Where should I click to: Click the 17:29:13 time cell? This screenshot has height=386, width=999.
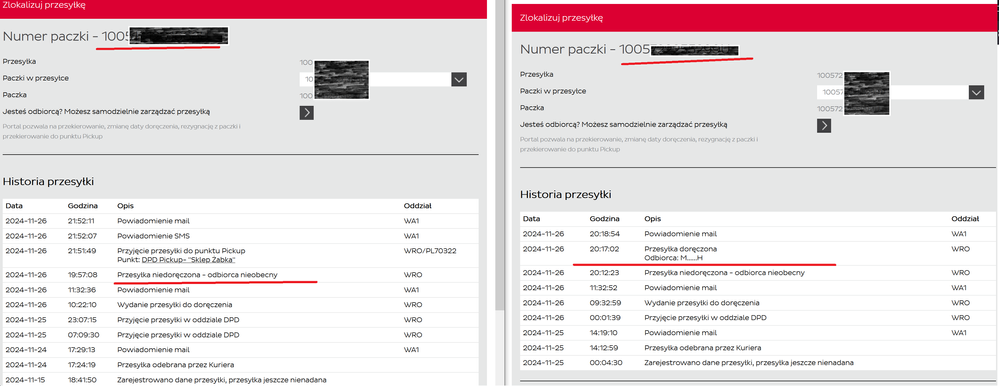pos(82,350)
